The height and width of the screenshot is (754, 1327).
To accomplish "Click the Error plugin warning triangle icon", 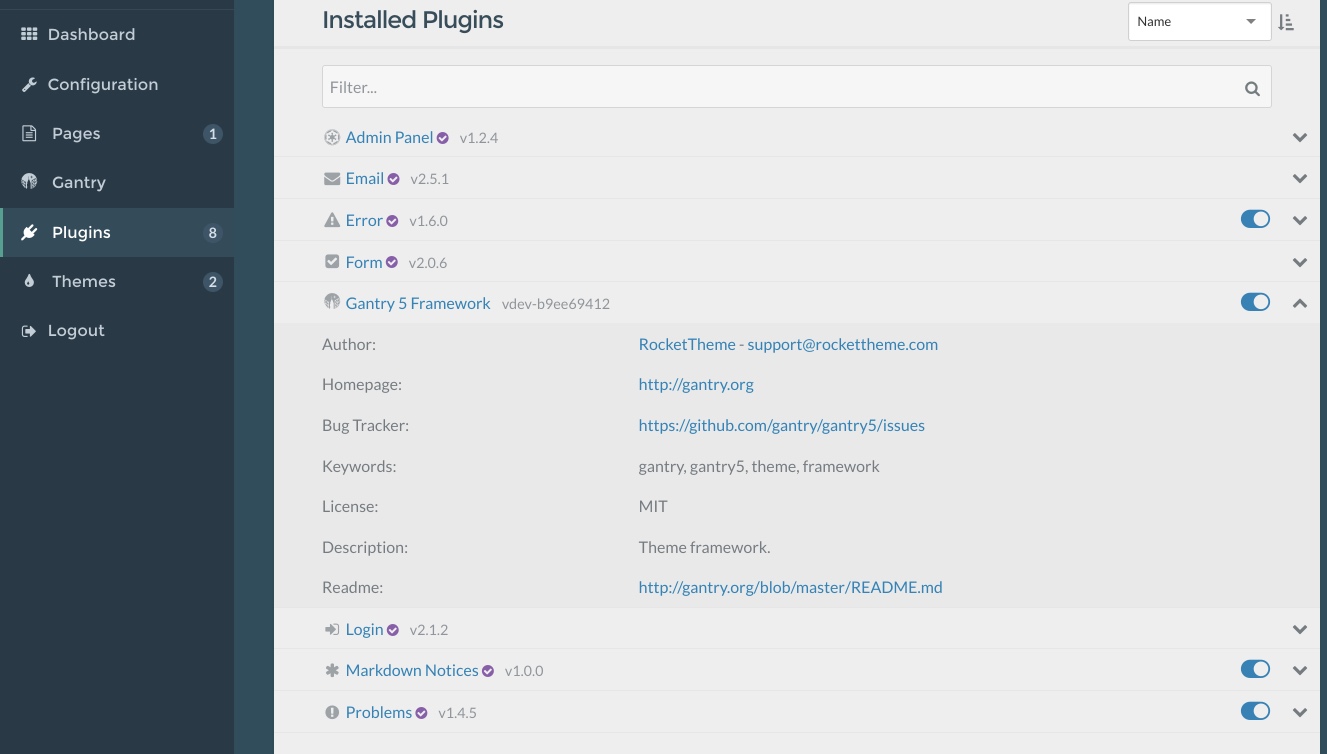I will pyautogui.click(x=331, y=219).
